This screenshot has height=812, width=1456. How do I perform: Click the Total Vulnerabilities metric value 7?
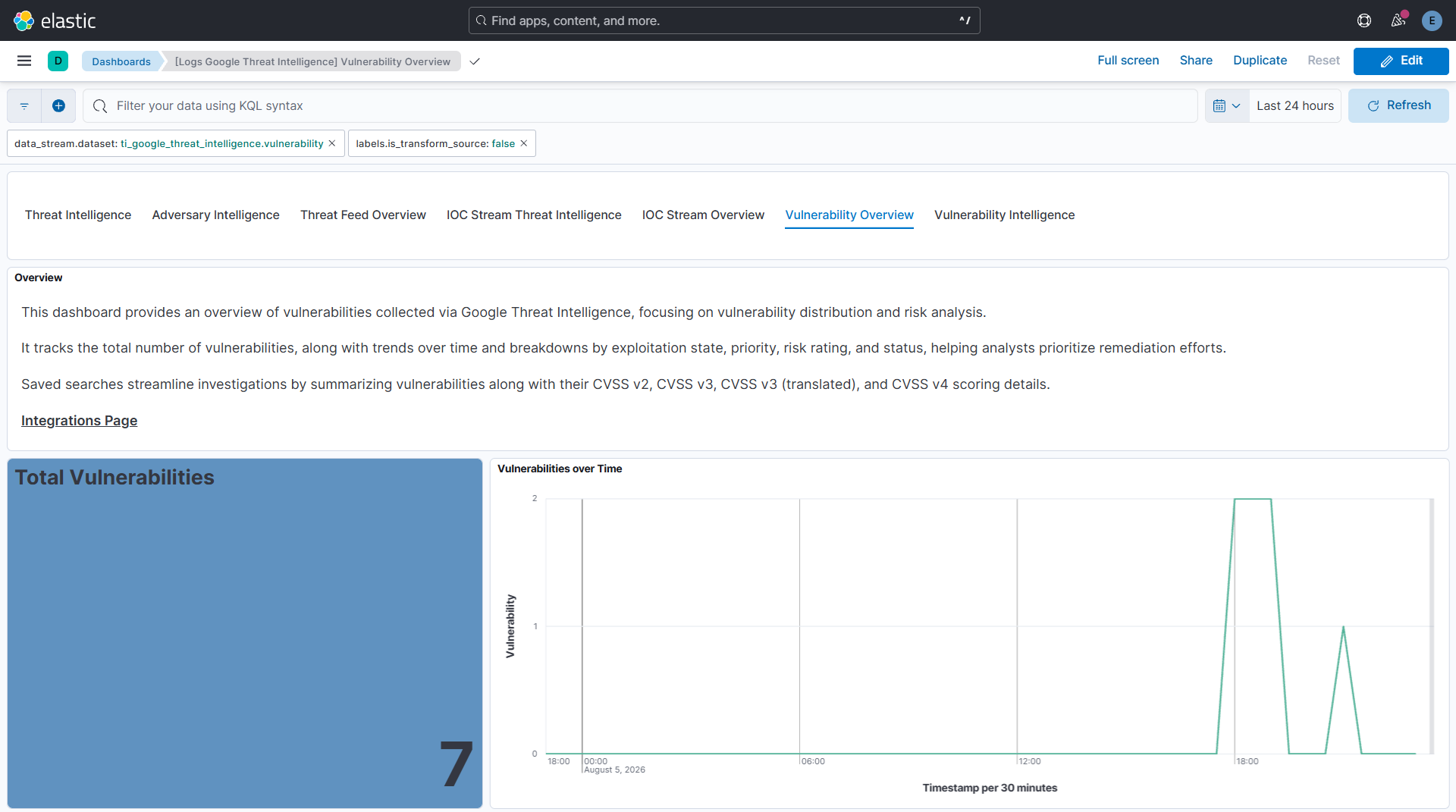pos(457,764)
